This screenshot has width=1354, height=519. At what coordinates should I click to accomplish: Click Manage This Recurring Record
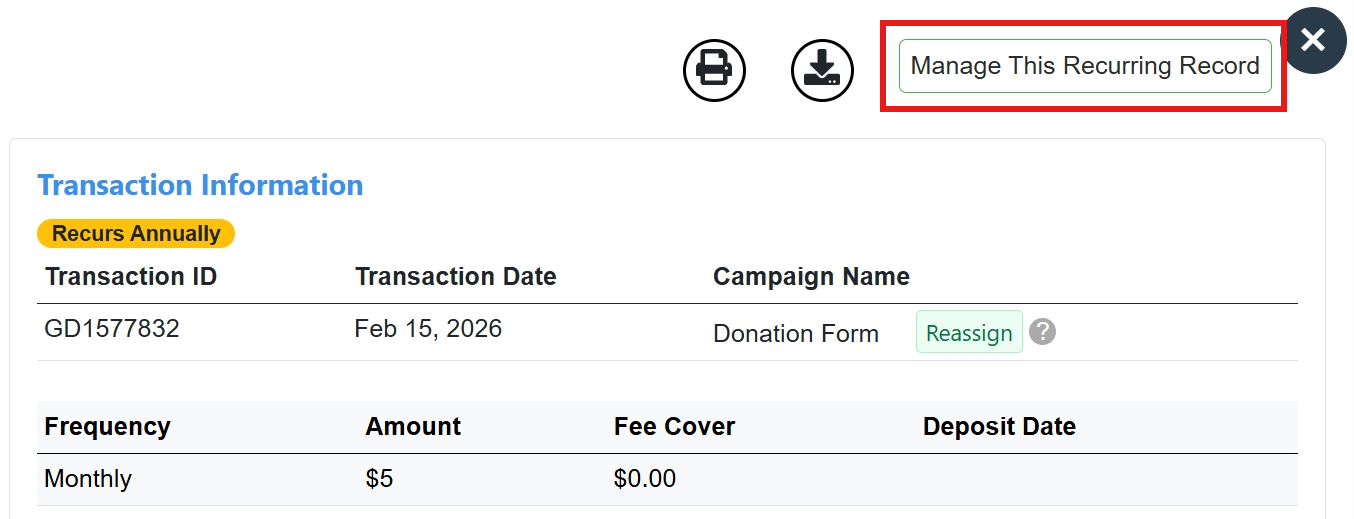[x=1085, y=66]
